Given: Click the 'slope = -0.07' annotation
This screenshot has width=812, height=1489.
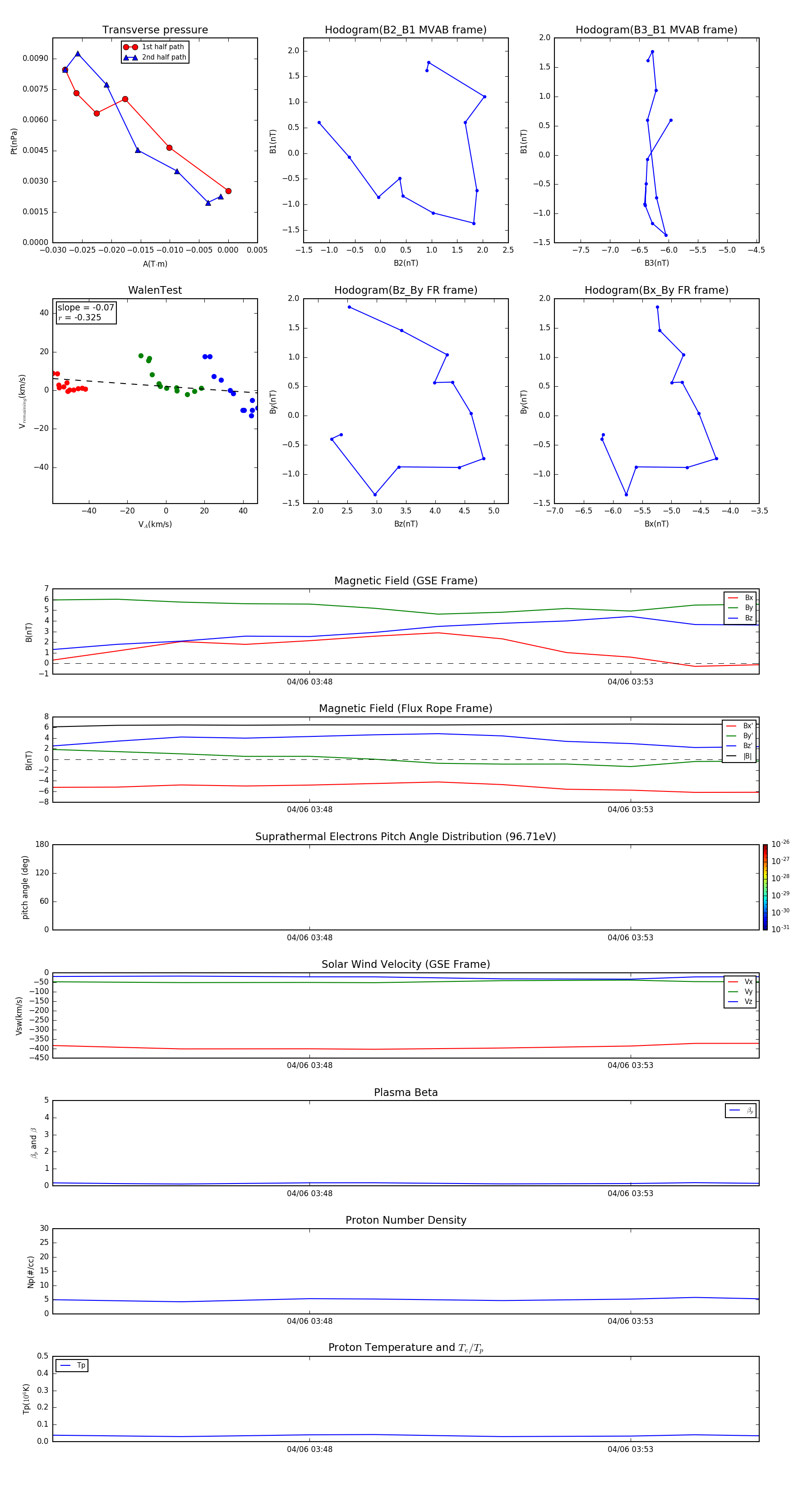Looking at the screenshot, I should pyautogui.click(x=86, y=308).
